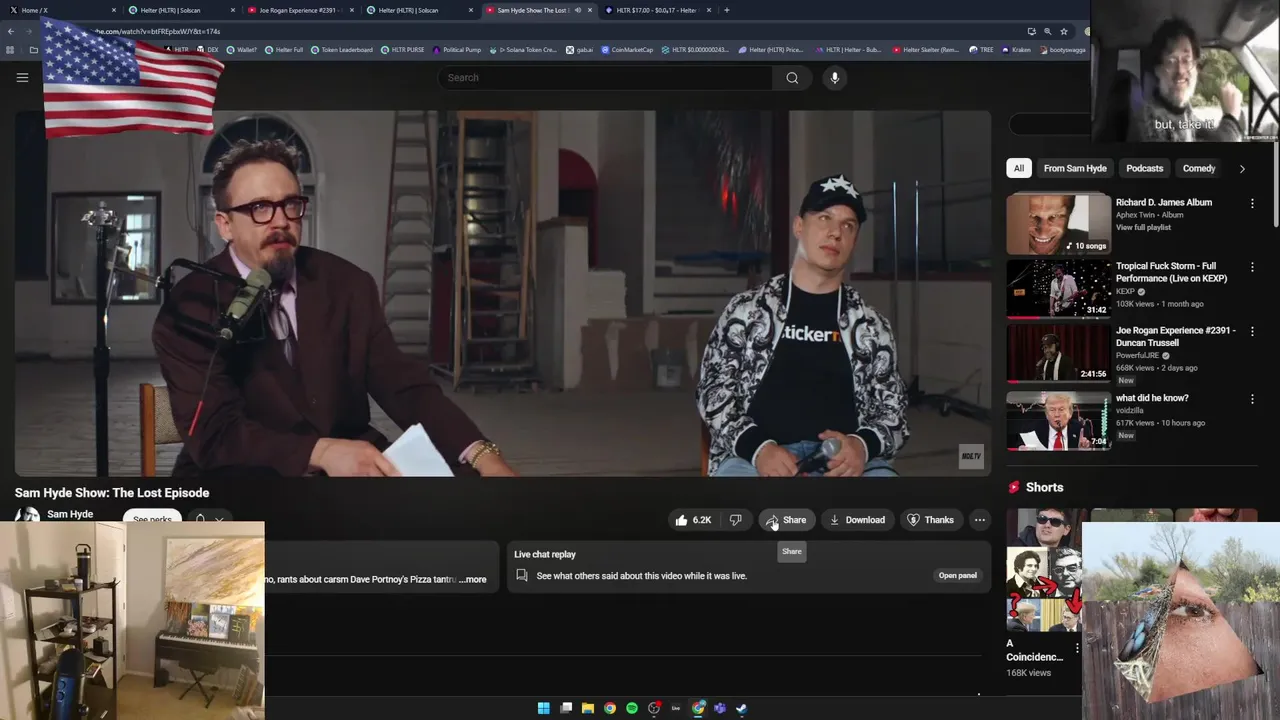The image size is (1280, 720).
Task: Dislike the video with thumbs down
Action: (x=736, y=520)
